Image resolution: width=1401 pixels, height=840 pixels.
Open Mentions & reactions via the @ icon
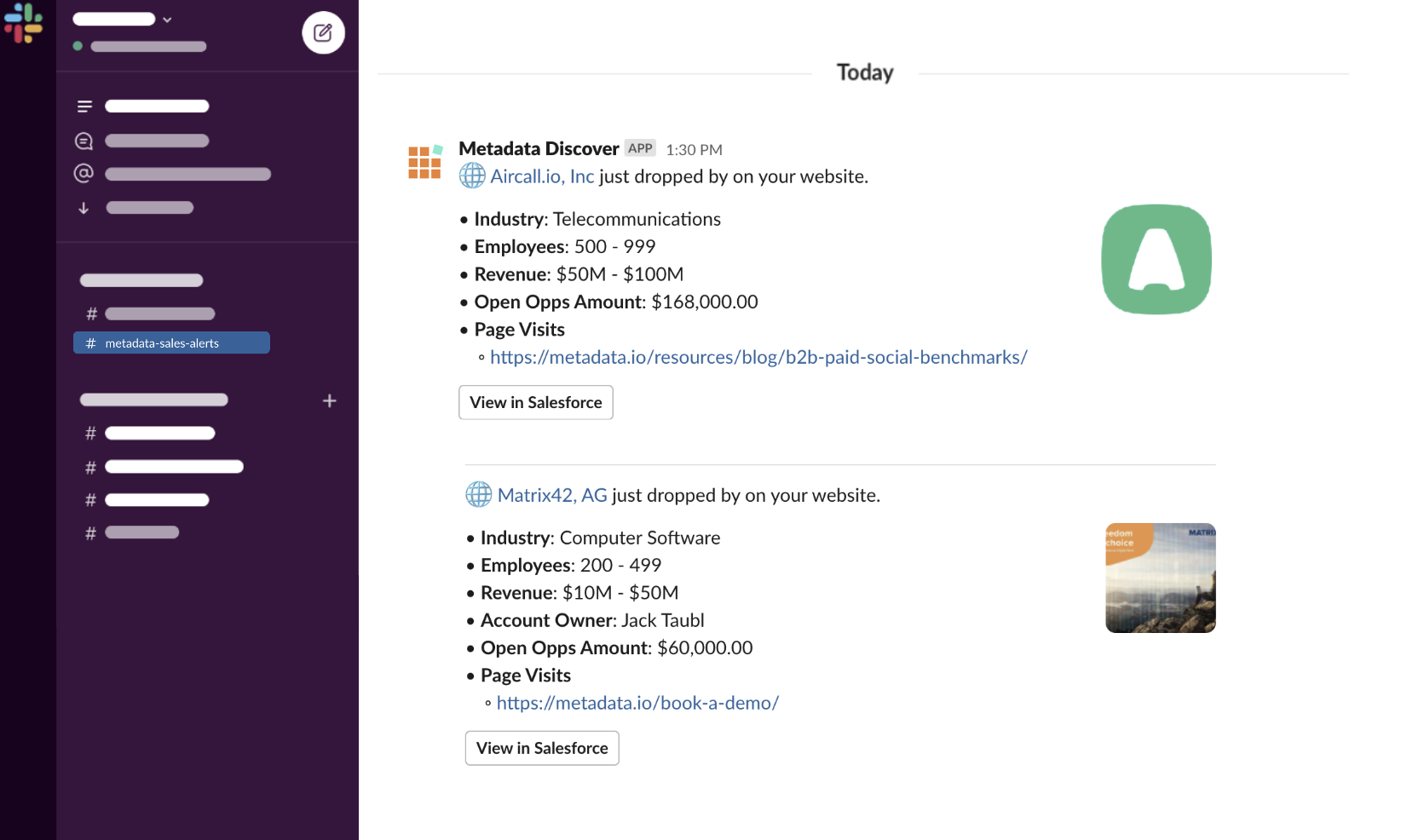click(x=84, y=174)
